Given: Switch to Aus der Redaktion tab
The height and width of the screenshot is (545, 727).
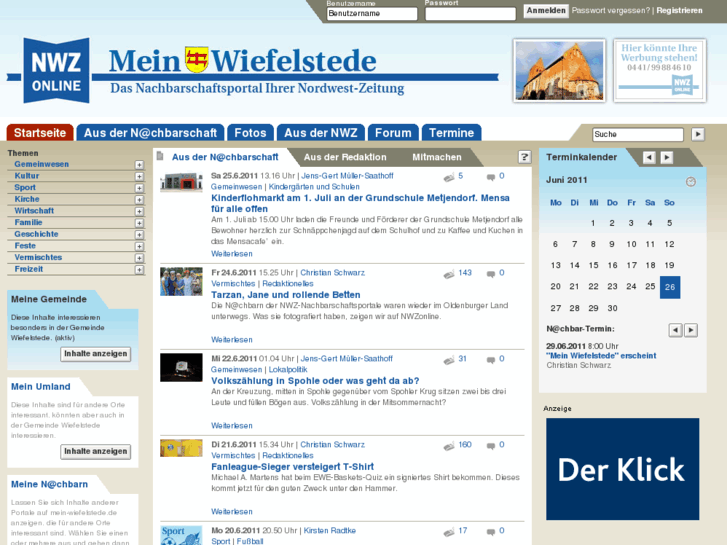Looking at the screenshot, I should click(345, 157).
